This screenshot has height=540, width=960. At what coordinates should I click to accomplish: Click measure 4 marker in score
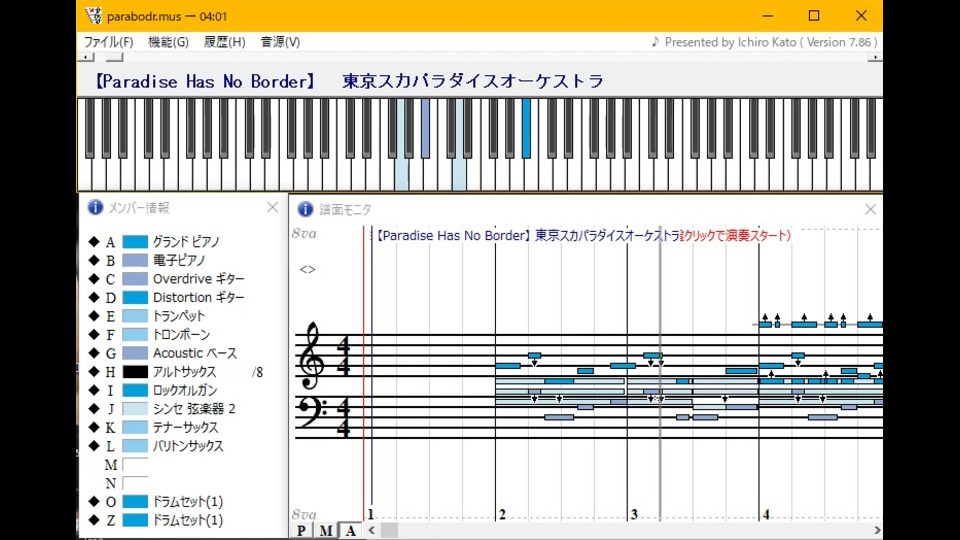click(766, 514)
